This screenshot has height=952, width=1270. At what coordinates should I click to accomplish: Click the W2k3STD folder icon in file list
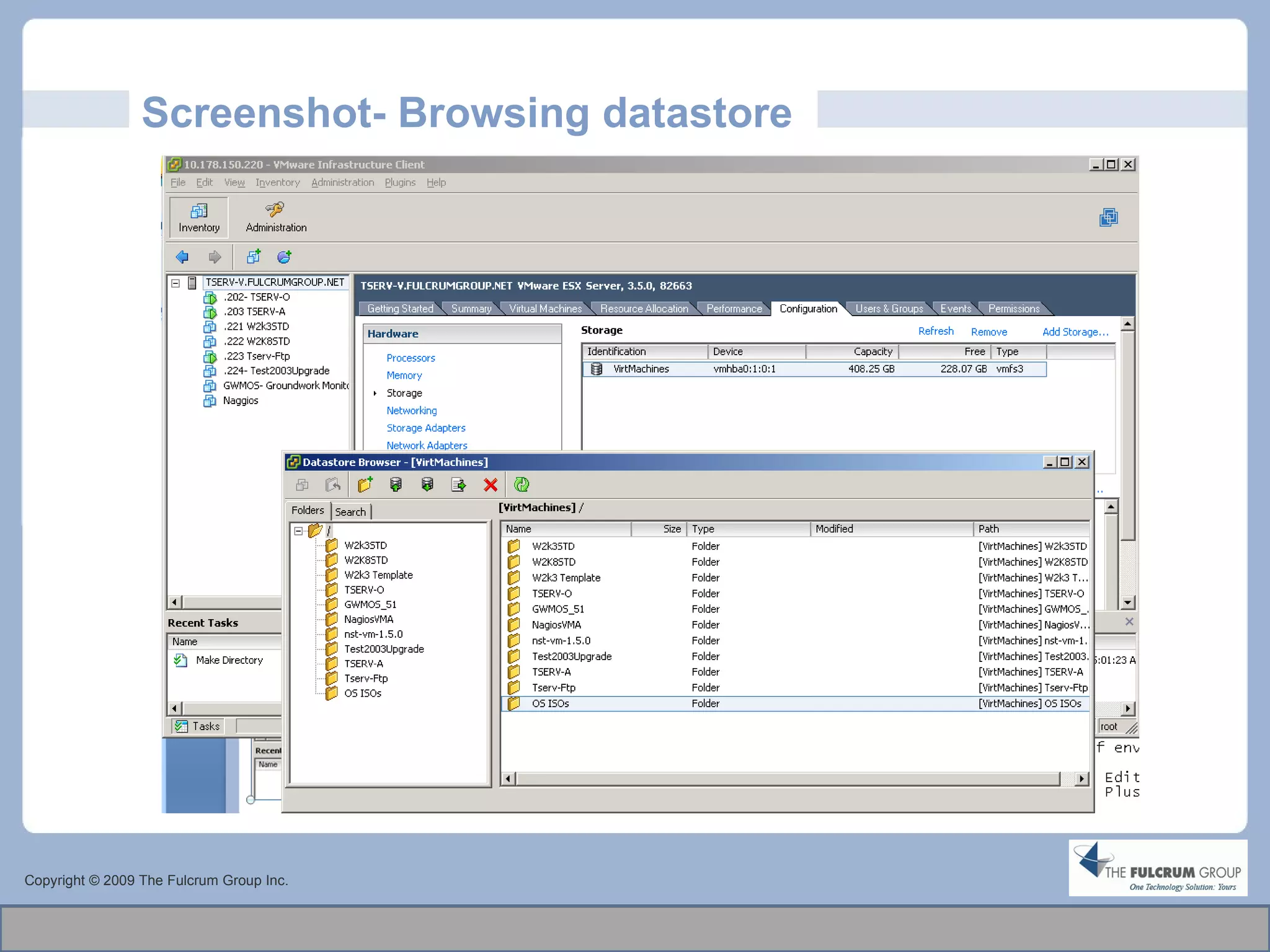[x=514, y=546]
